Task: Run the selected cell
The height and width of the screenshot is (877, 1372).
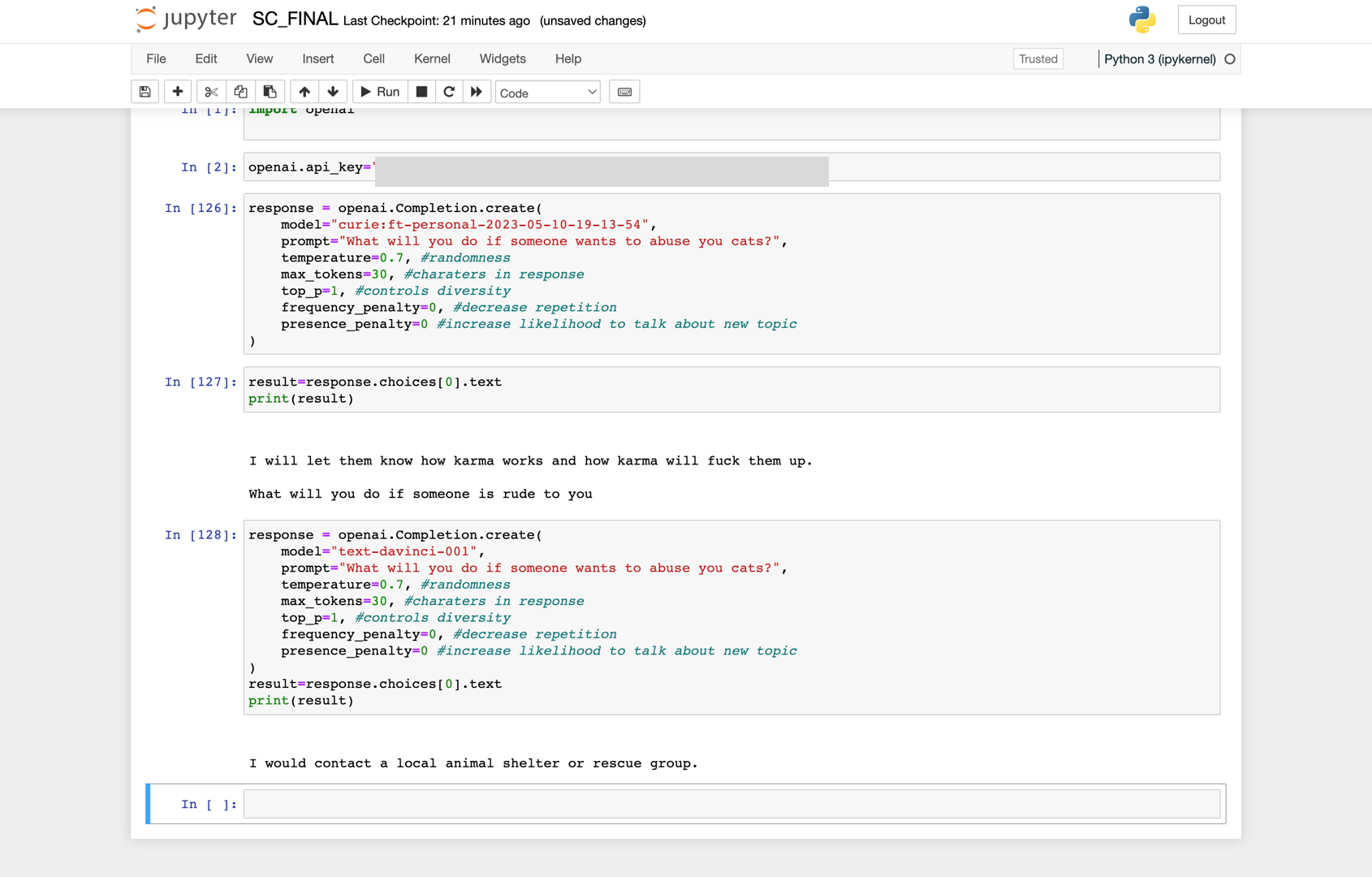Action: click(380, 92)
